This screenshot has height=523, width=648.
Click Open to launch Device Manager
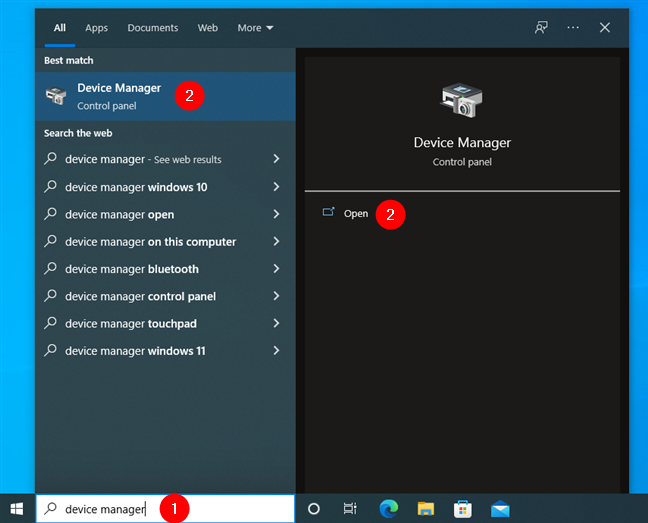(x=356, y=214)
